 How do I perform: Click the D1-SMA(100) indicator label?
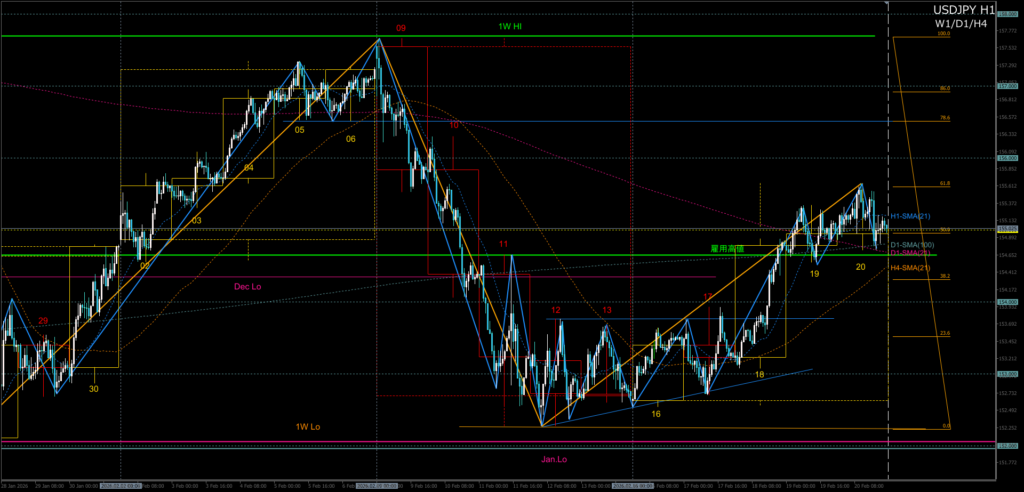tap(912, 244)
